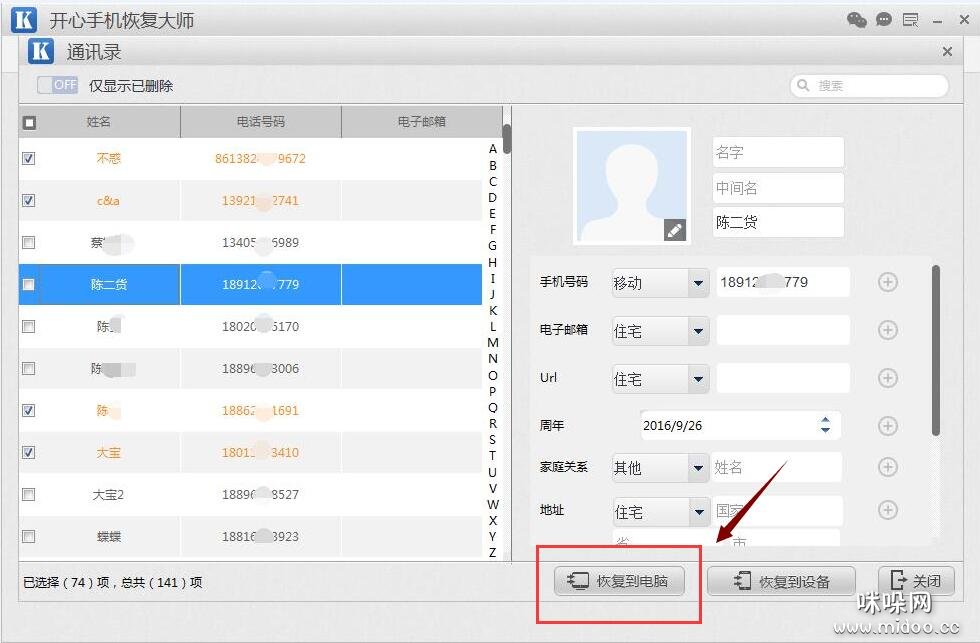Select the 大宝2 contact name

(x=108, y=495)
